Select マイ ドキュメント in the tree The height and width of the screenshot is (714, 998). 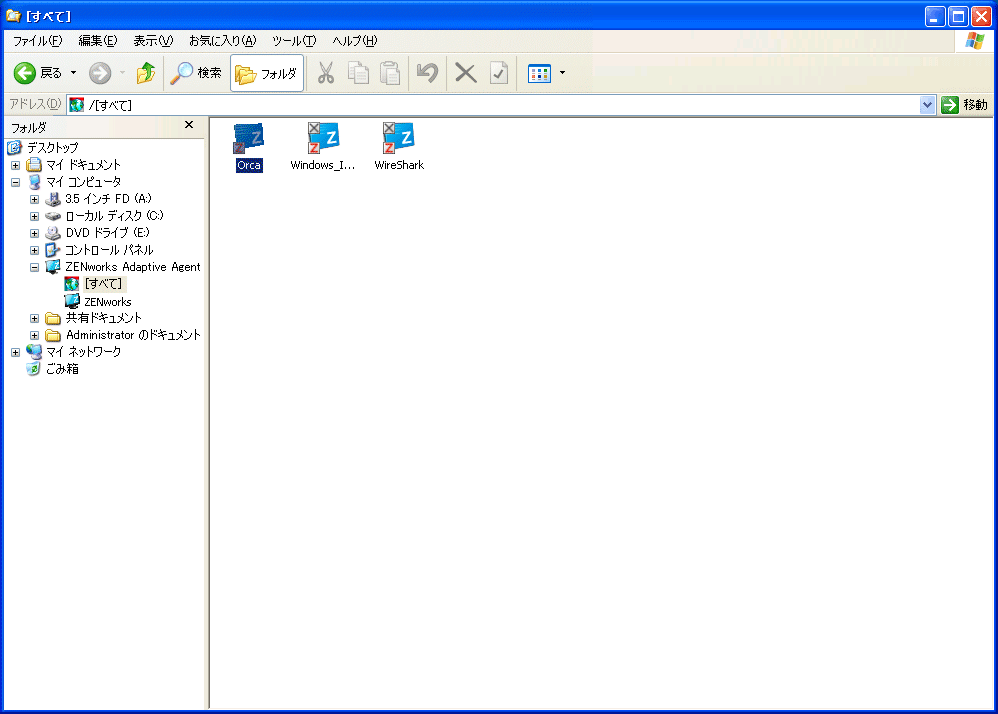pyautogui.click(x=83, y=165)
